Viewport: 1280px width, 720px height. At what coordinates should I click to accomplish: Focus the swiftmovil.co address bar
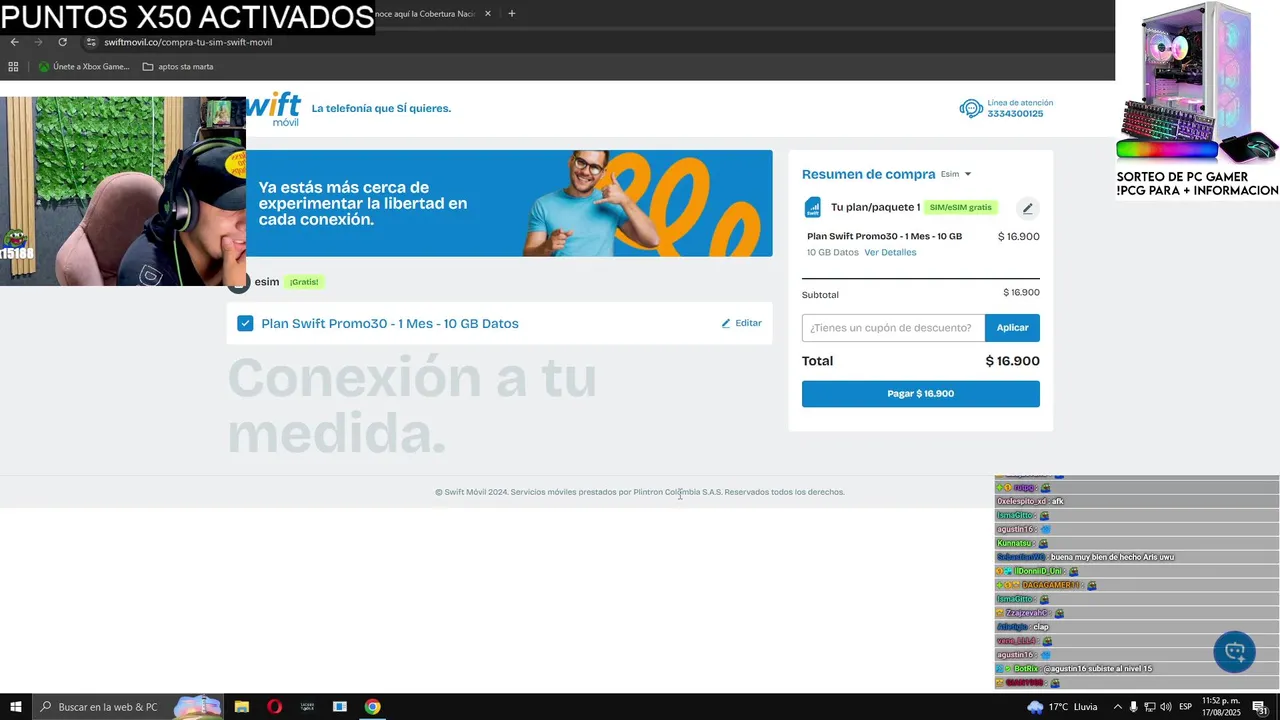[x=188, y=42]
